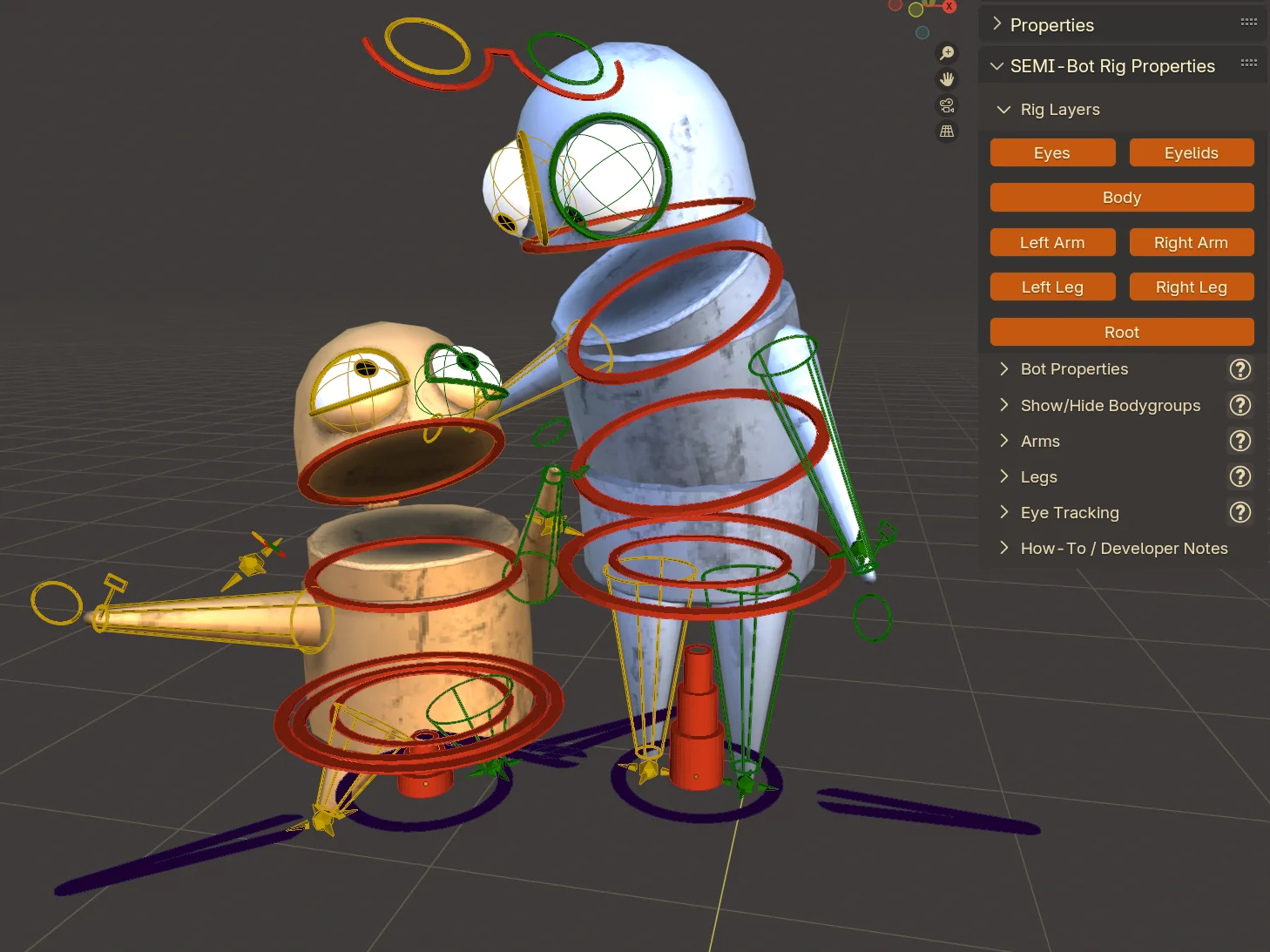Click the question mark next to Eye Tracking

[x=1240, y=512]
